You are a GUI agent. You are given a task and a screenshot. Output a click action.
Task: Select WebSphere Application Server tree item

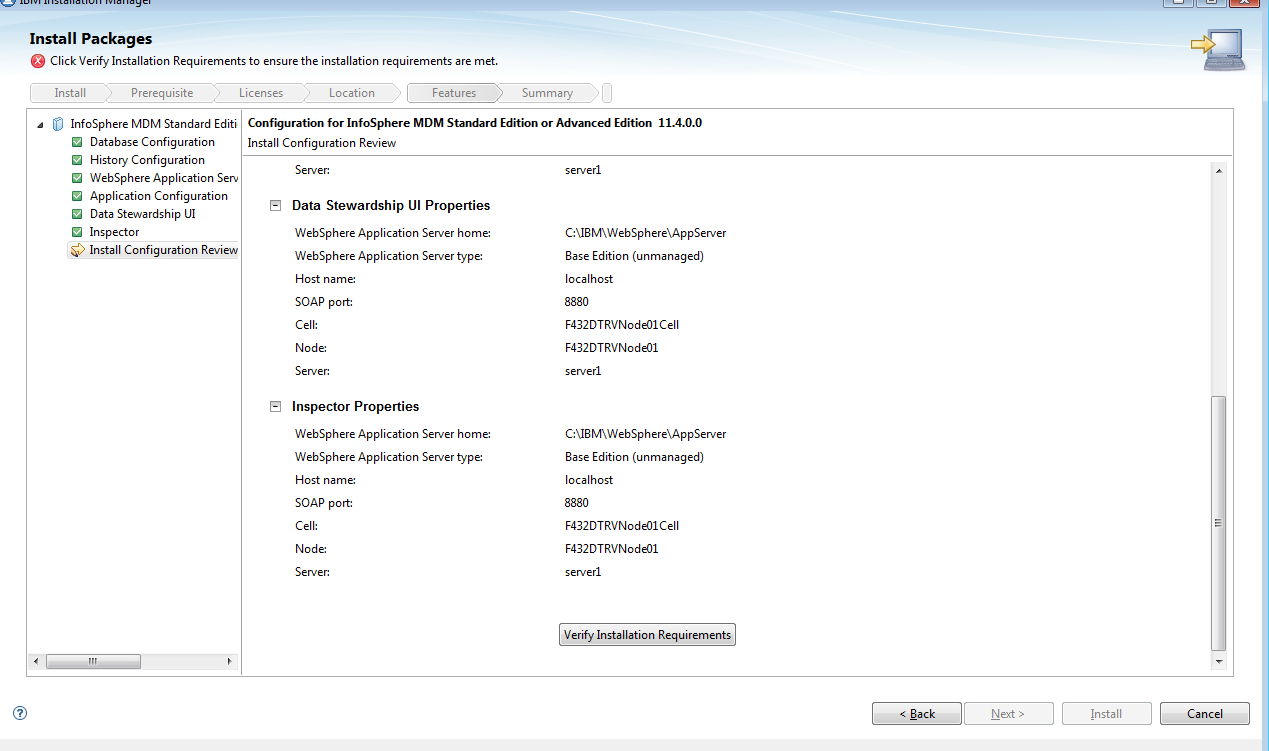click(164, 178)
